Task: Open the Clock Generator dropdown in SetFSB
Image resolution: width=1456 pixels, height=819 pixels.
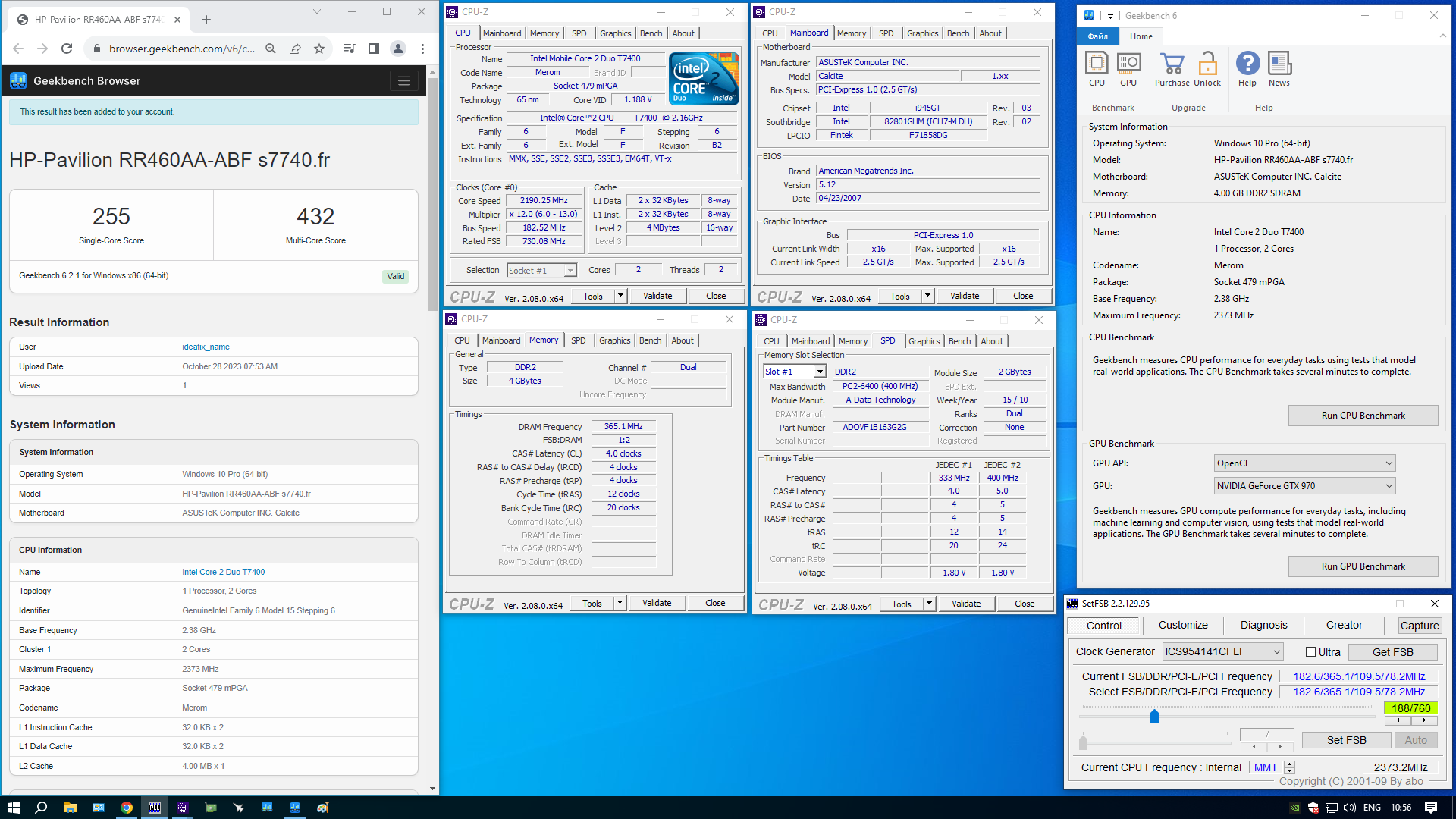Action: coord(1222,651)
